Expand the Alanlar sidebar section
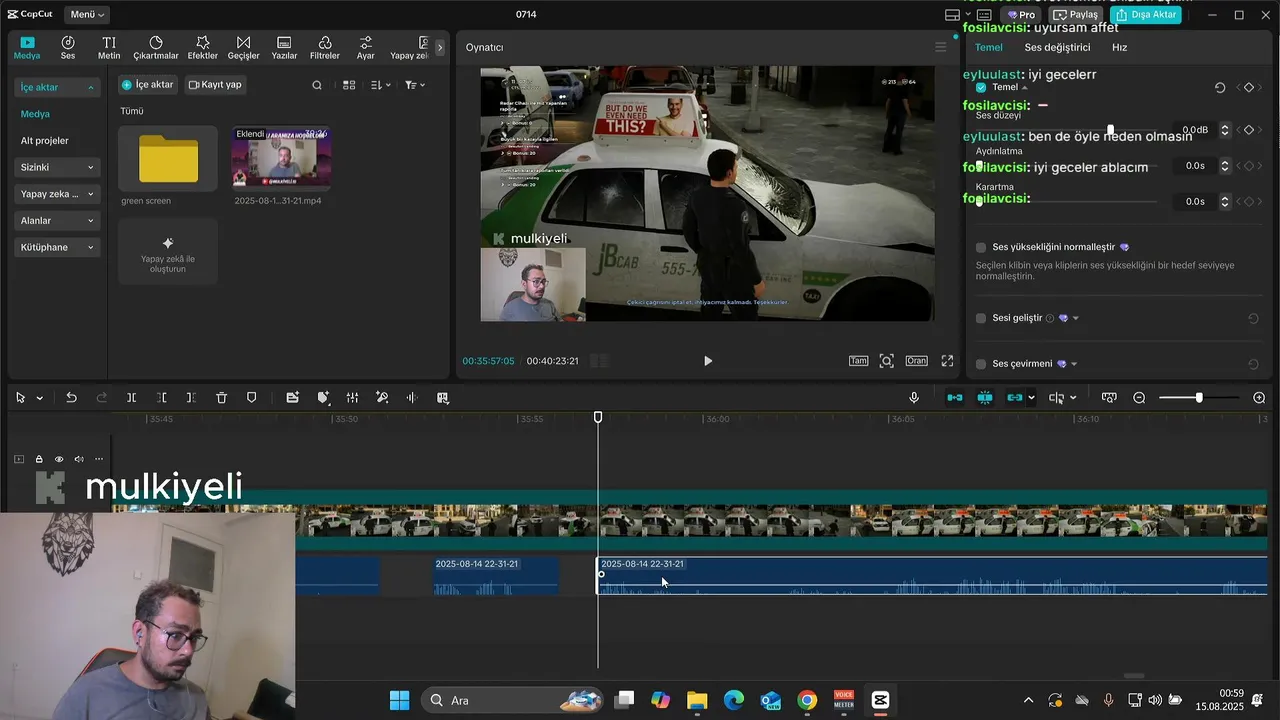 click(x=57, y=220)
